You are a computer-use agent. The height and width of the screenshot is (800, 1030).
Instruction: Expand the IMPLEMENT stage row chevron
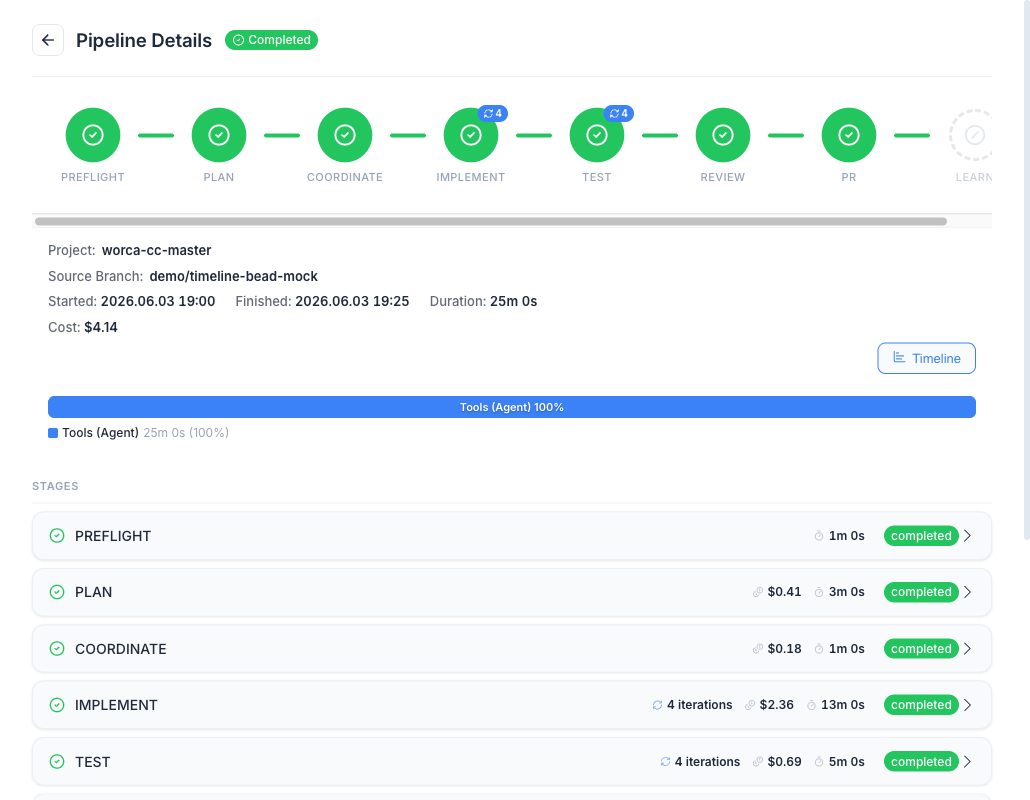968,705
